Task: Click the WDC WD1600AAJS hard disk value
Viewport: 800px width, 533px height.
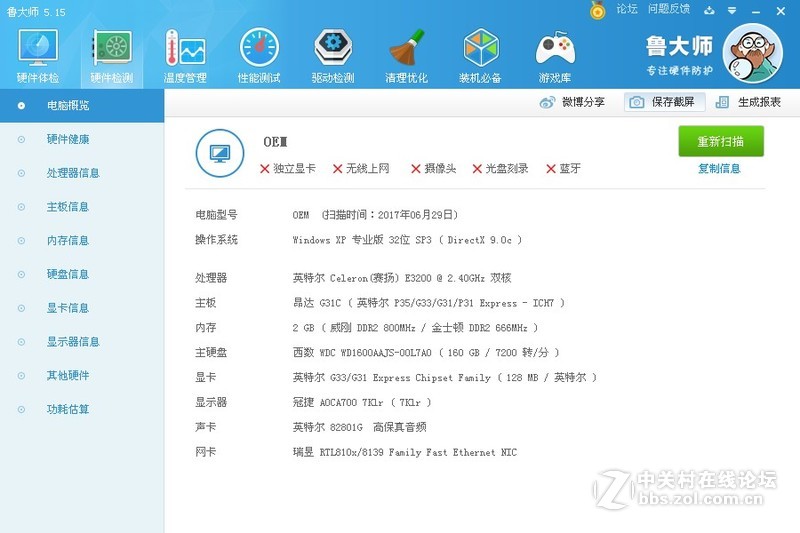Action: [426, 352]
